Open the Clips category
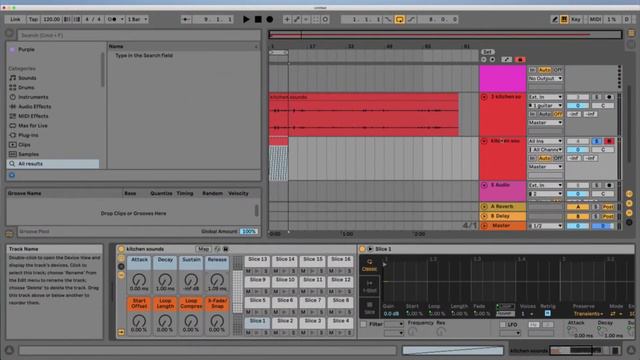The height and width of the screenshot is (360, 640). 24,144
